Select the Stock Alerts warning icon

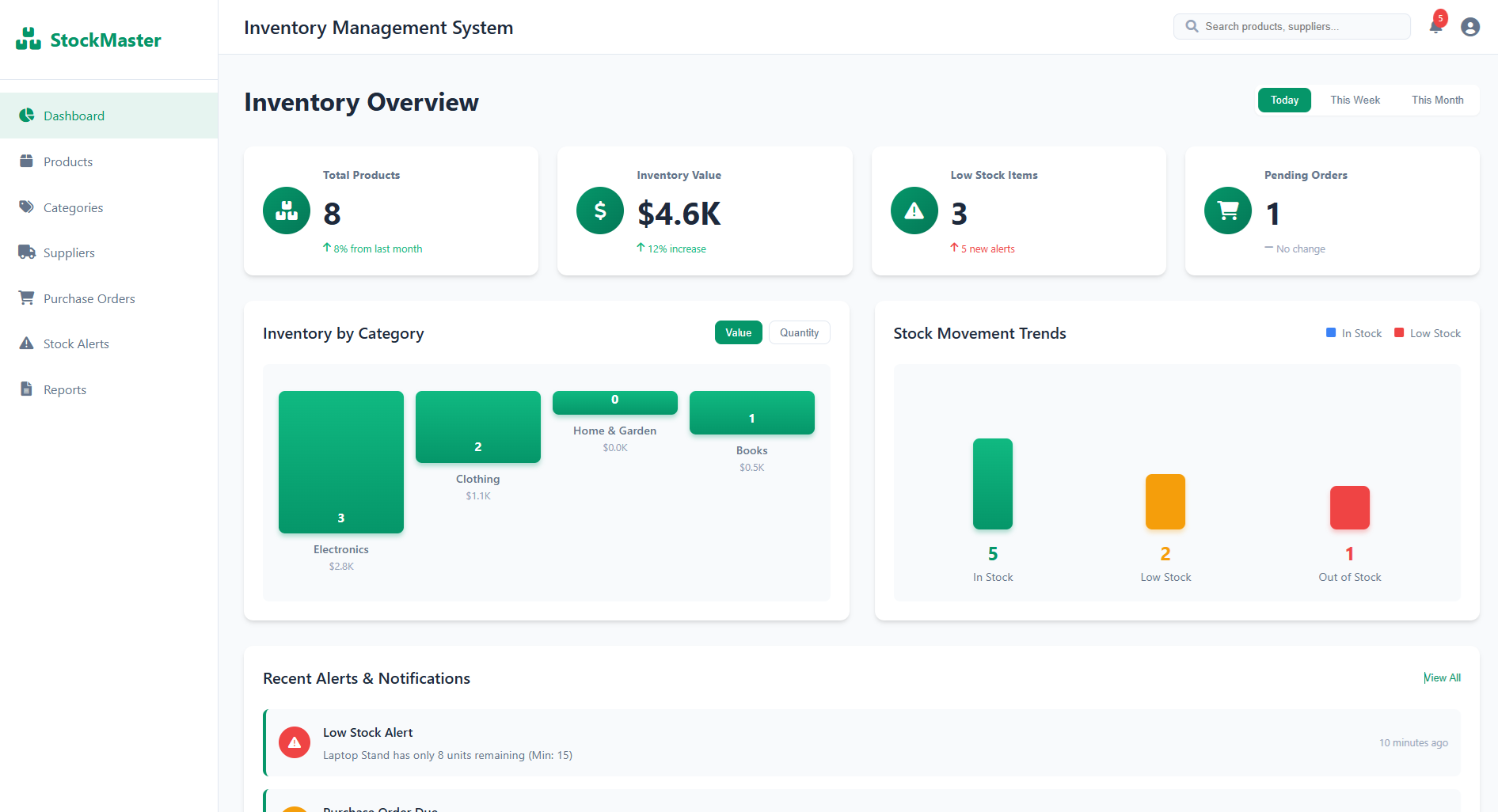(x=28, y=343)
